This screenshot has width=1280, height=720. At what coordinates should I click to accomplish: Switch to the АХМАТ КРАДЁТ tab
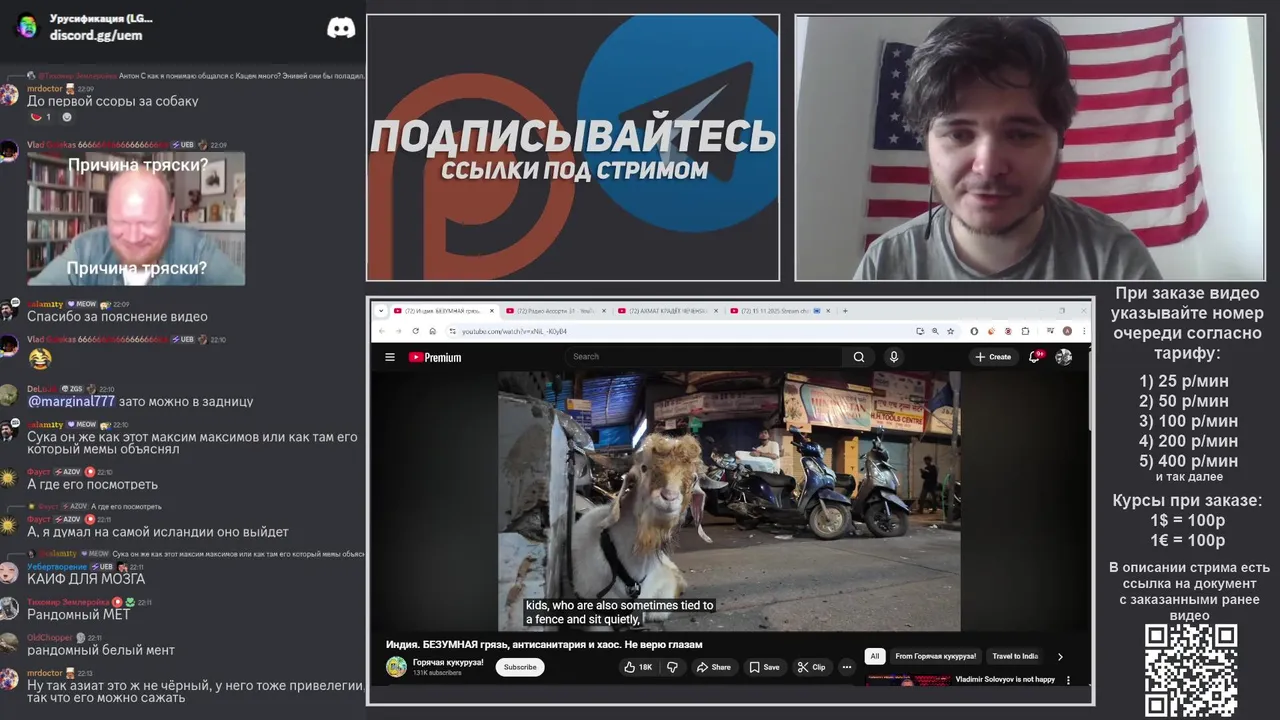click(x=668, y=311)
